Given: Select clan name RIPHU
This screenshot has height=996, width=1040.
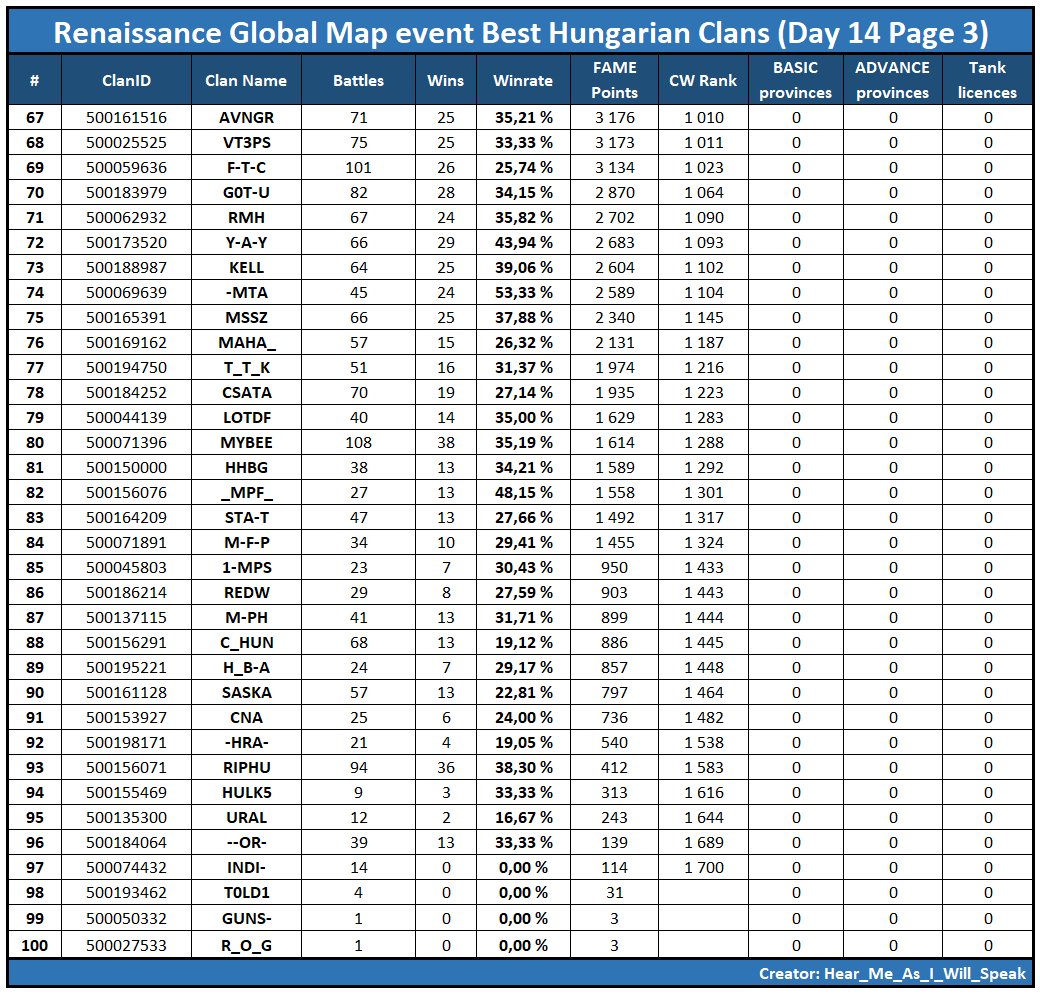Looking at the screenshot, I should click(247, 767).
